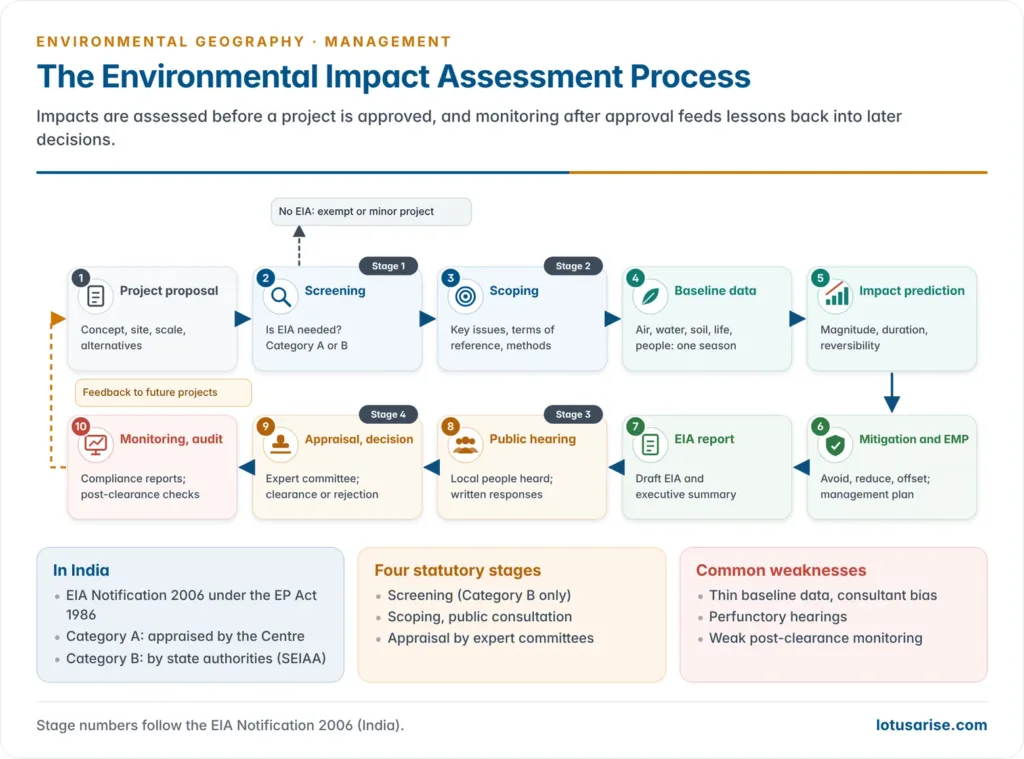Click the 'Screening' heading
The height and width of the screenshot is (759, 1024).
tap(334, 291)
